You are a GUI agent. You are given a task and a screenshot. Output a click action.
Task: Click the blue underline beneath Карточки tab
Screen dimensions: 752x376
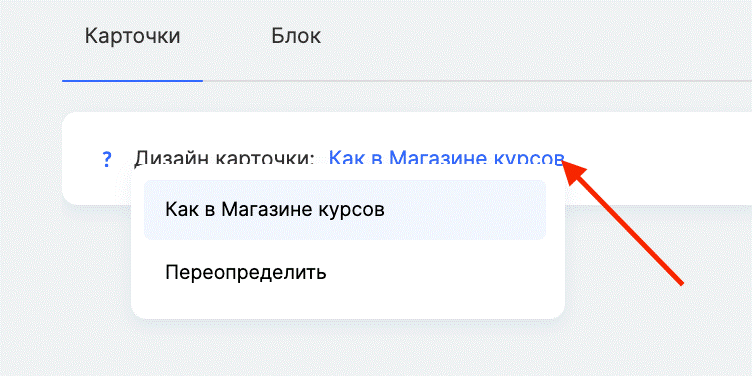click(x=132, y=81)
